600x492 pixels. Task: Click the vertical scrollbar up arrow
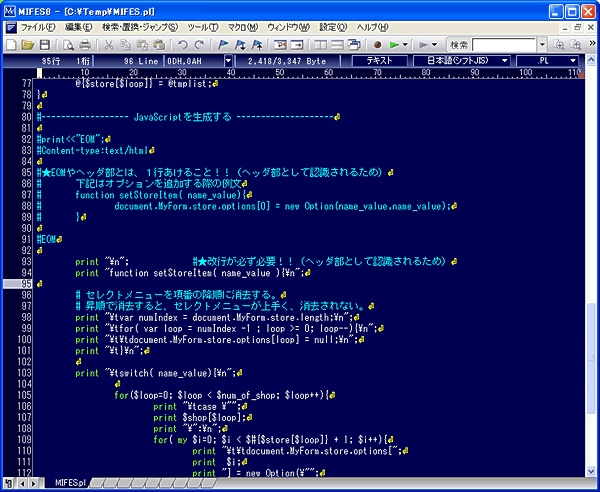tap(591, 60)
